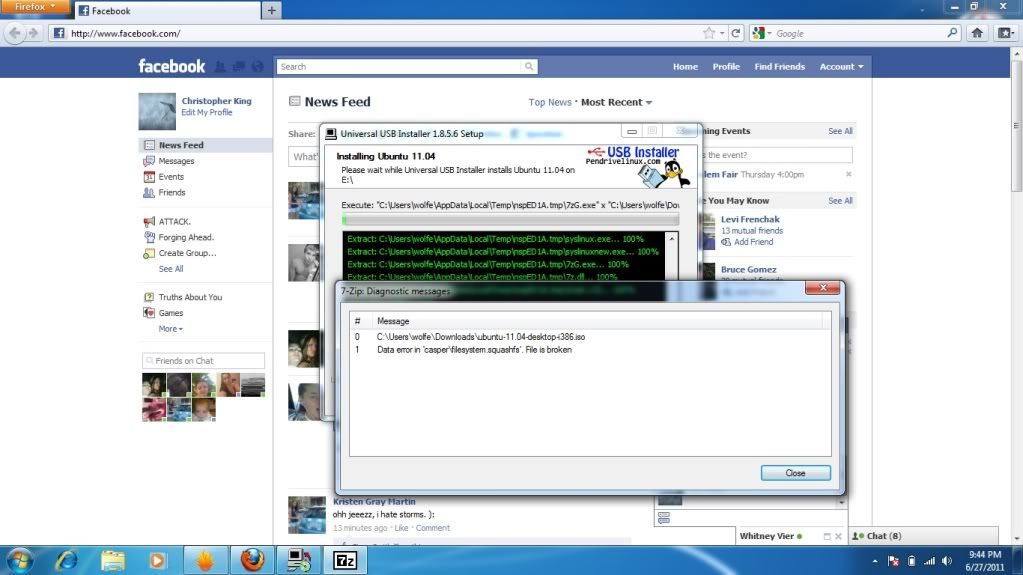
Task: Click Edit My Profile link
Action: (206, 113)
